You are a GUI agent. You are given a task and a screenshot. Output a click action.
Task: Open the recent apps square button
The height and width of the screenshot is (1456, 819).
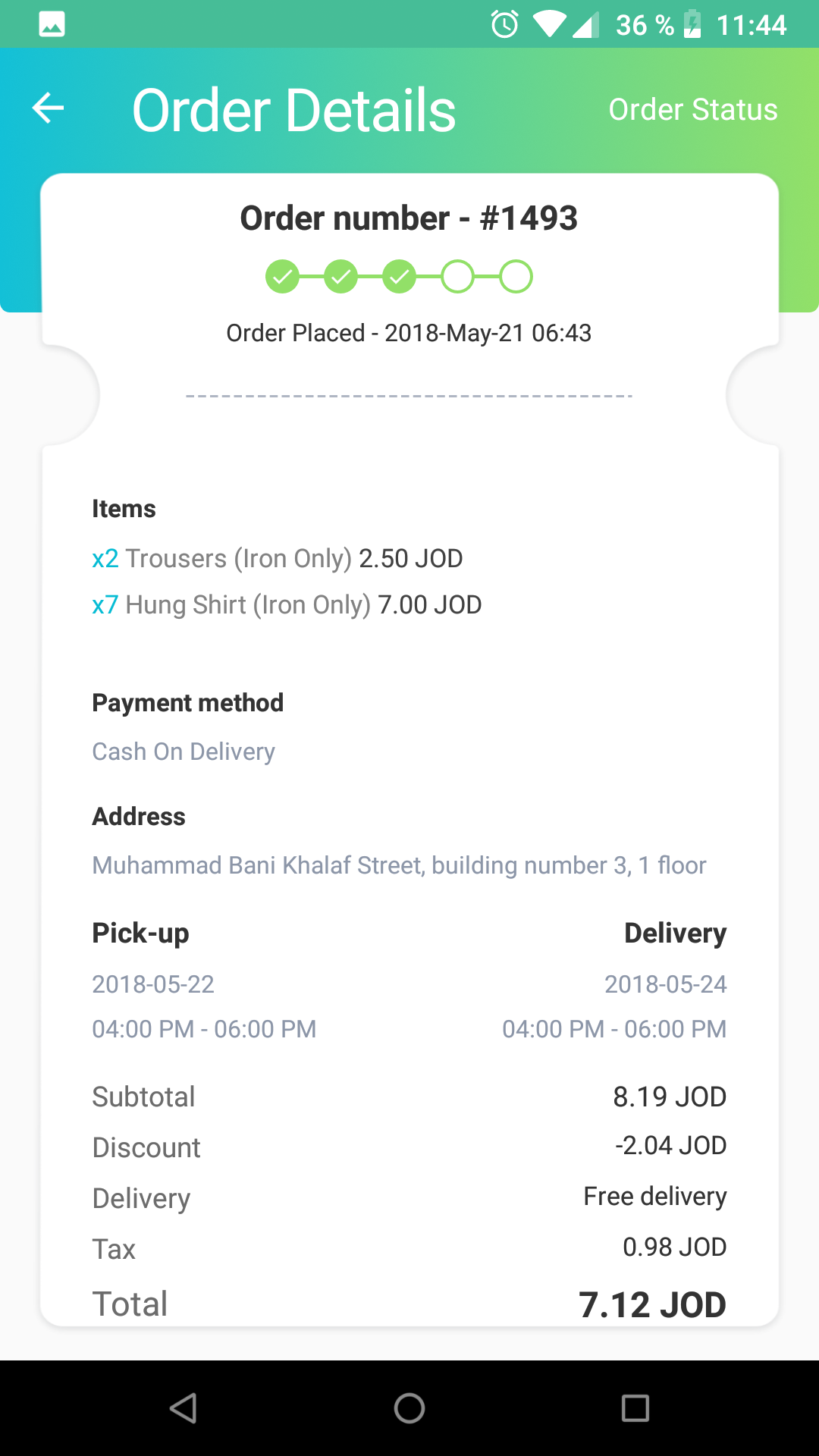(635, 1408)
